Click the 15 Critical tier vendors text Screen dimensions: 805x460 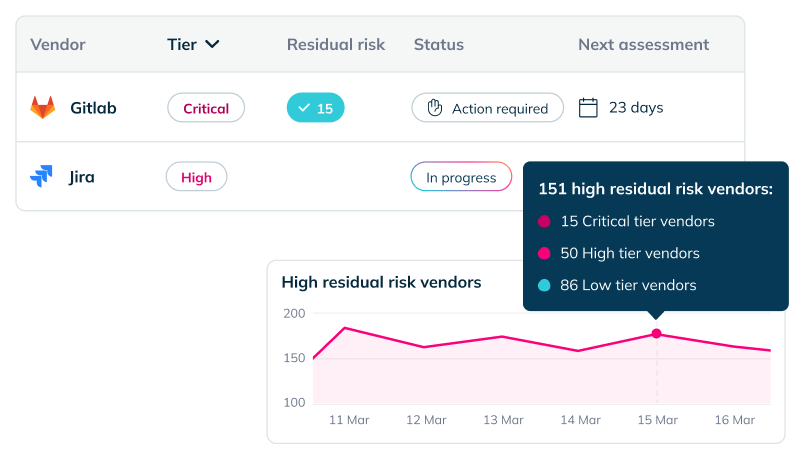638,221
